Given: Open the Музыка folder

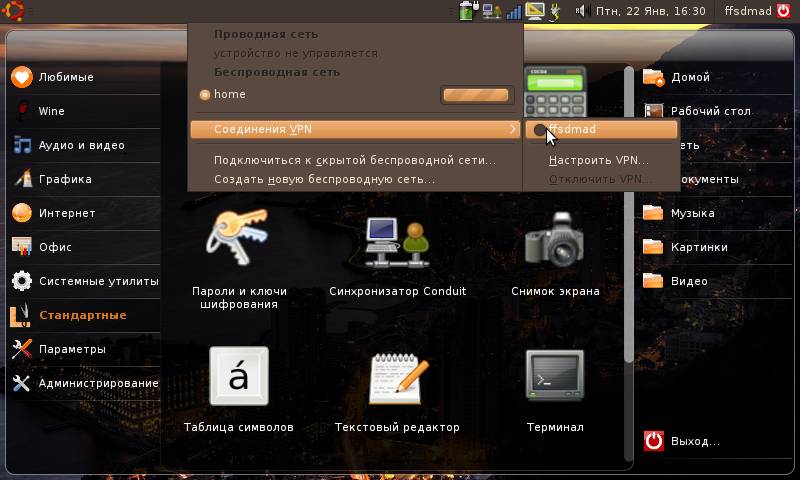Looking at the screenshot, I should [717, 213].
